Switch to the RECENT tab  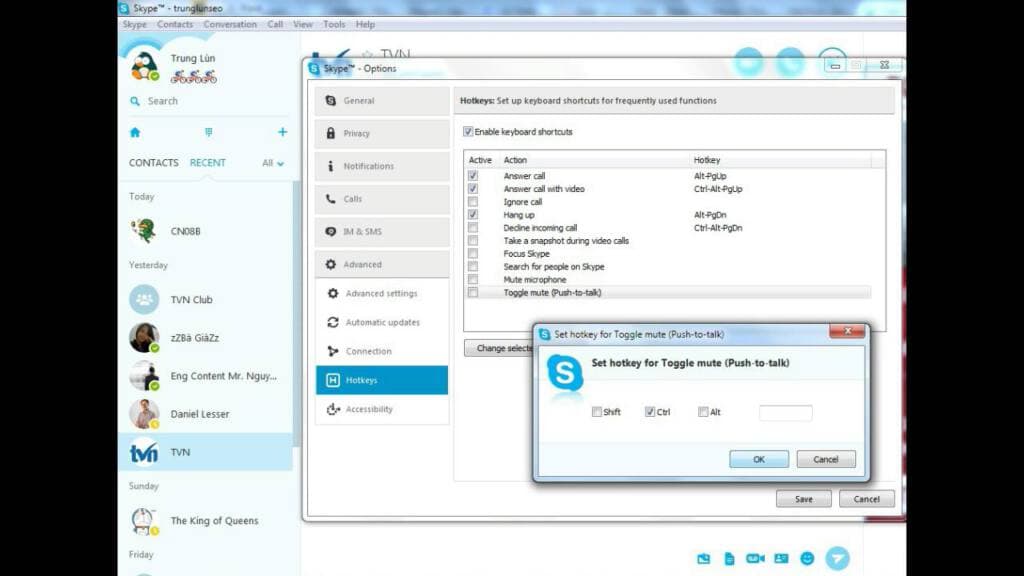208,163
